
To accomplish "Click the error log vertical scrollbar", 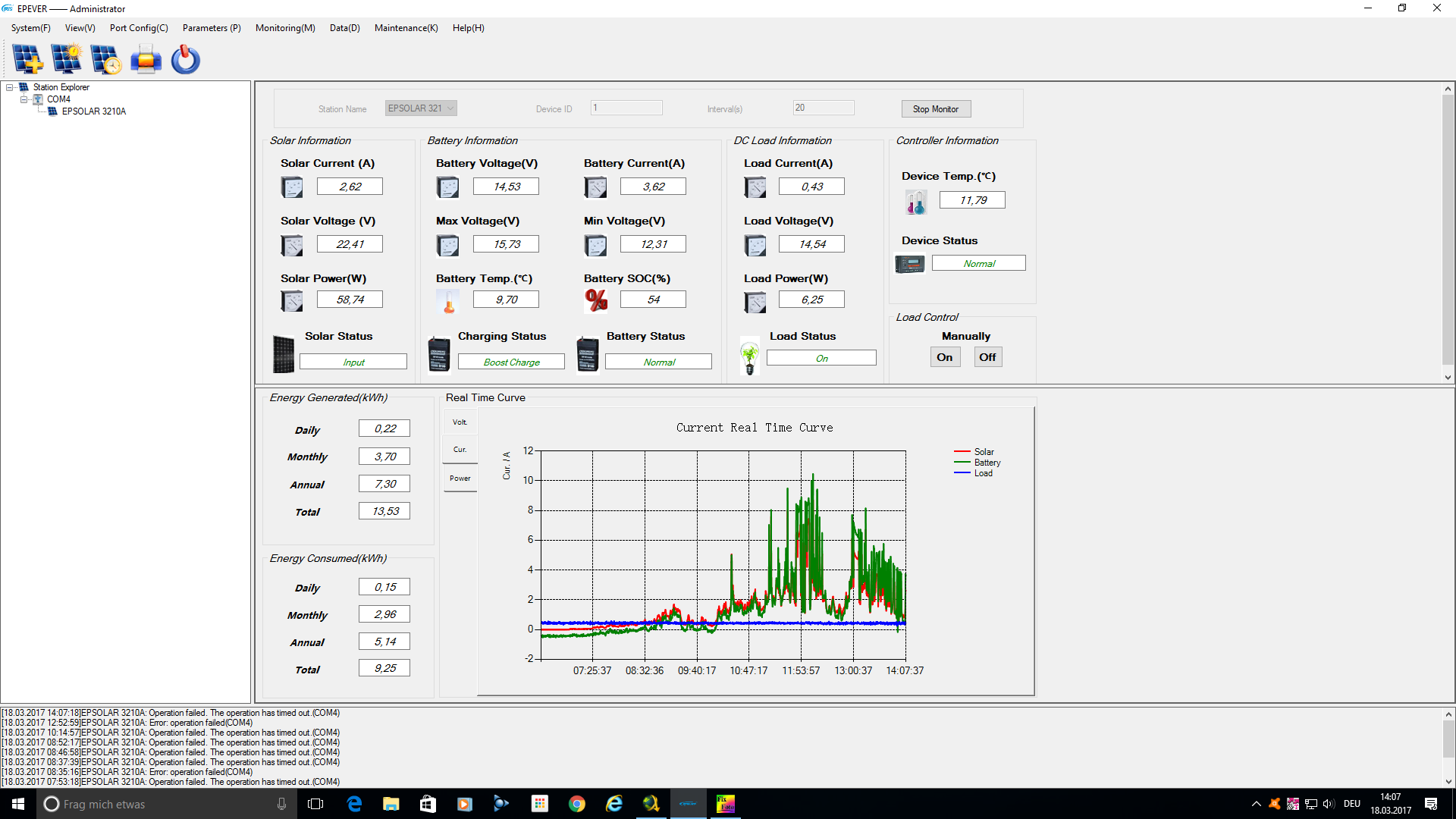I will [x=1448, y=739].
